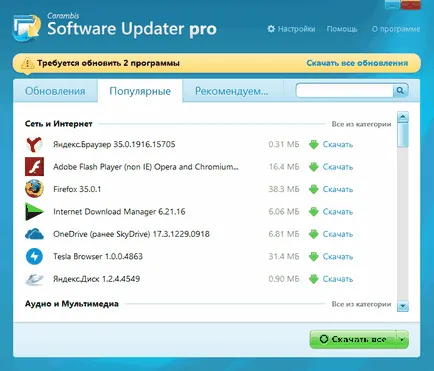Open the Настройки menu
Screen dimensions: 434x371
[x=296, y=29]
